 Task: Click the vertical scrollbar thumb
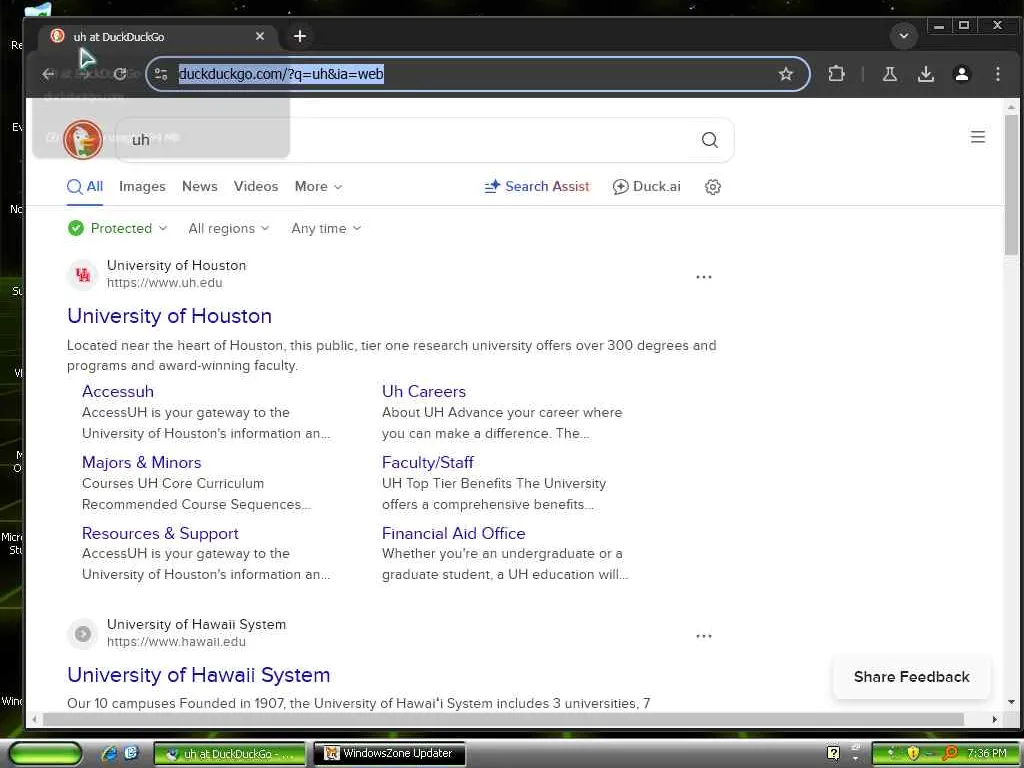1011,184
